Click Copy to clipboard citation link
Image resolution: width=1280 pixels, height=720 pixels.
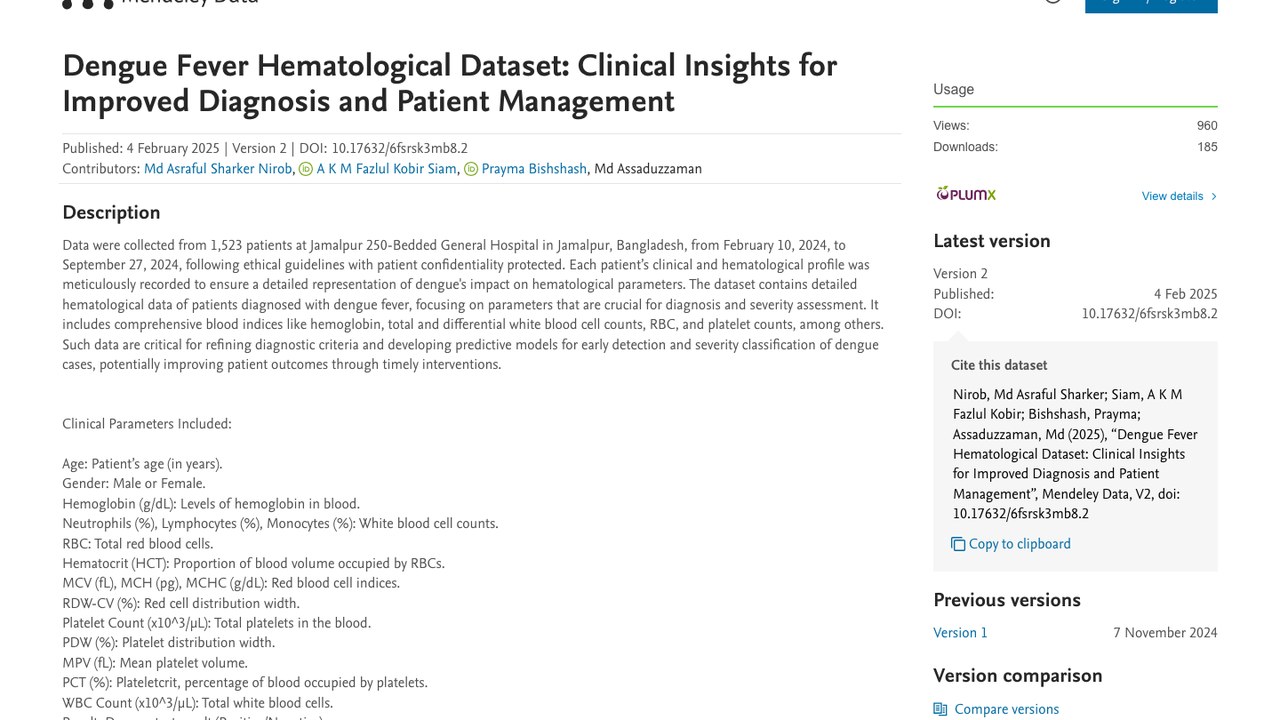tap(1019, 544)
